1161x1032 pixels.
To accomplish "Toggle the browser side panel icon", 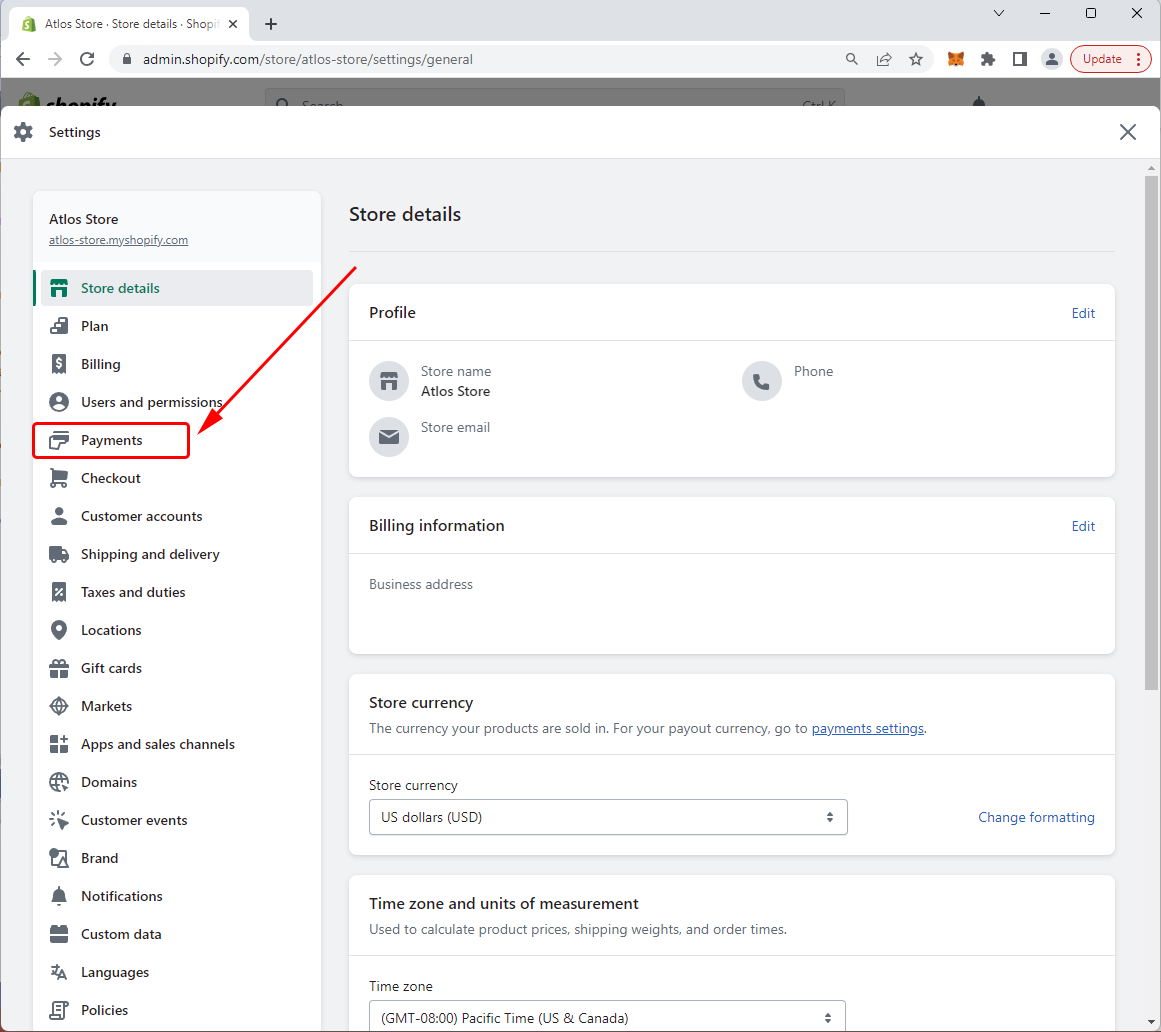I will (1020, 59).
